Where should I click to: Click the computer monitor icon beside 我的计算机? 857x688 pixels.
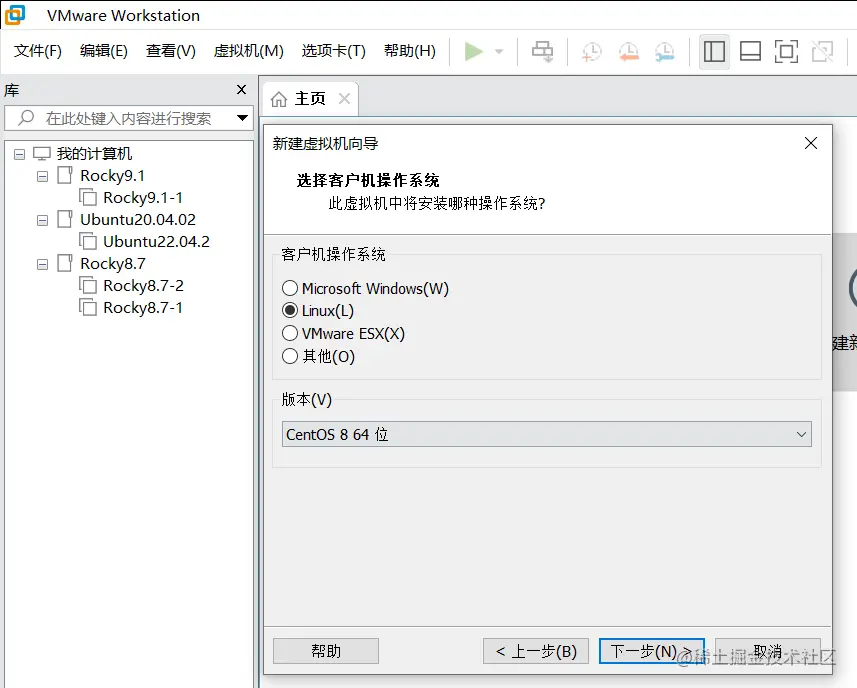(42, 154)
